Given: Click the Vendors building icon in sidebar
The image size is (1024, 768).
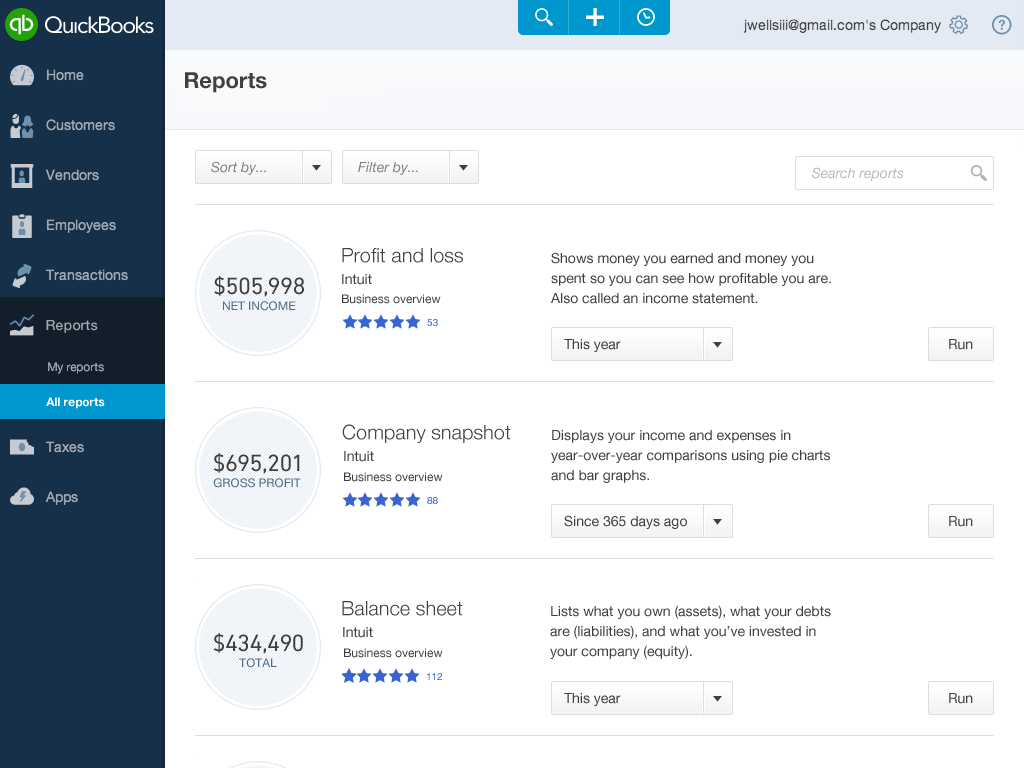Looking at the screenshot, I should pos(22,175).
